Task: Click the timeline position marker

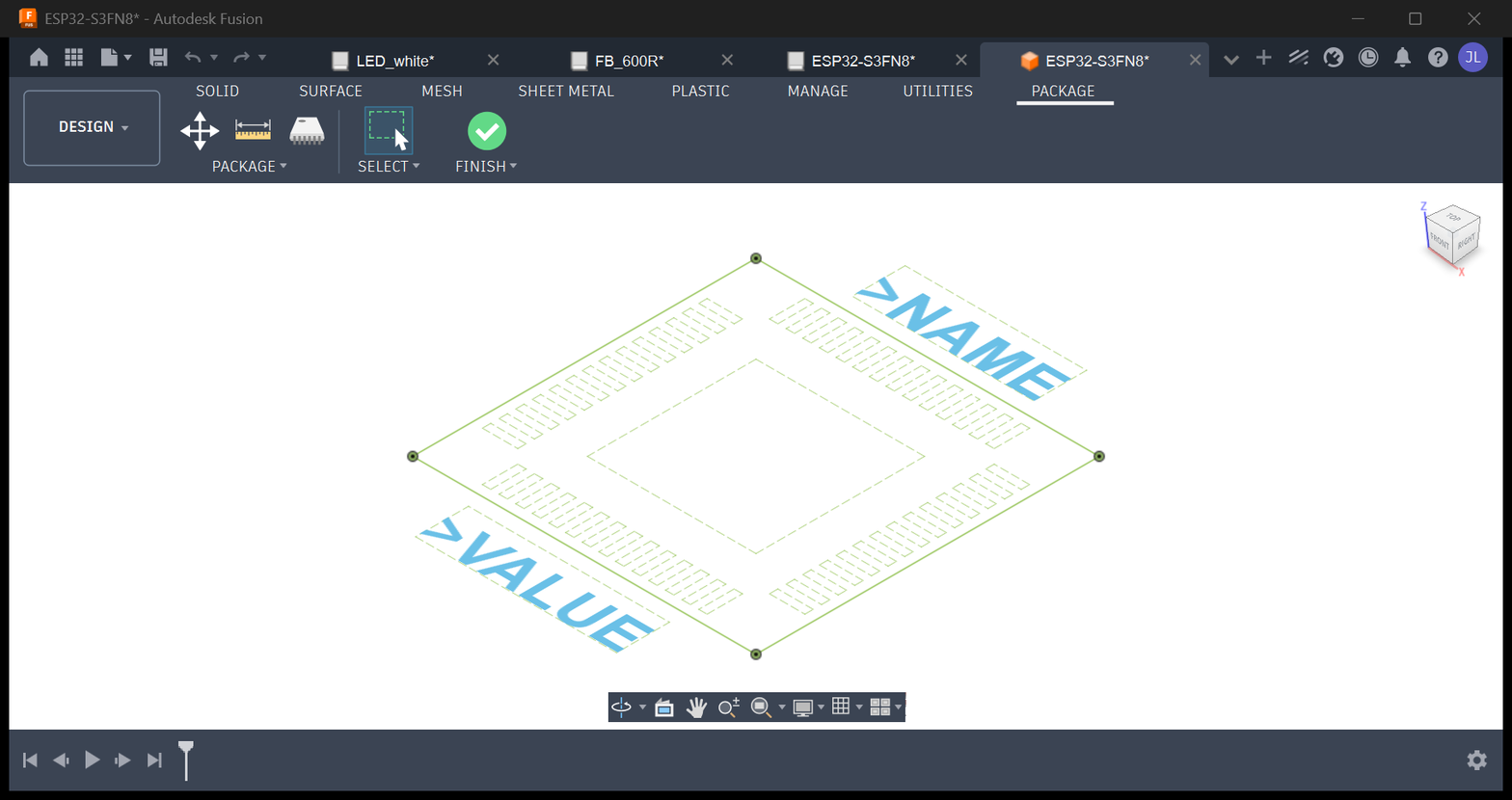Action: point(186,760)
